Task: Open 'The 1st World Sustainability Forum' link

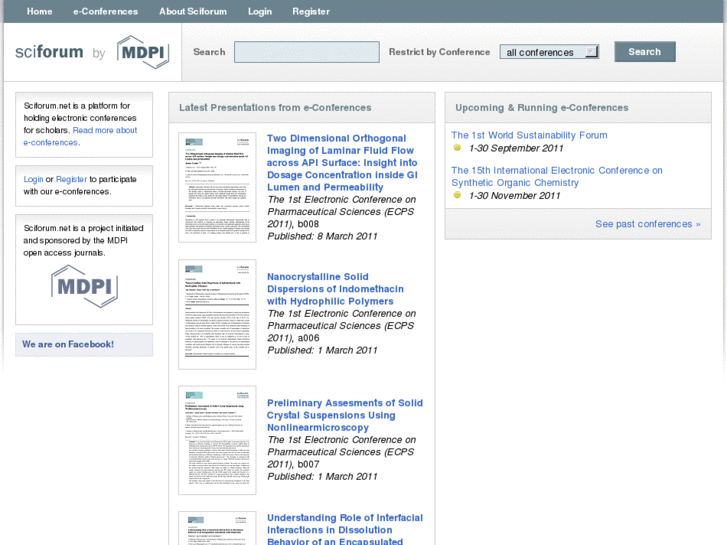Action: pyautogui.click(x=529, y=135)
